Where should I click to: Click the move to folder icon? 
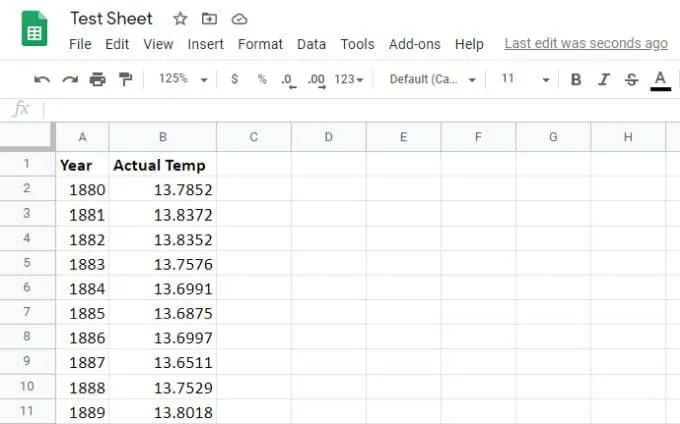(209, 19)
